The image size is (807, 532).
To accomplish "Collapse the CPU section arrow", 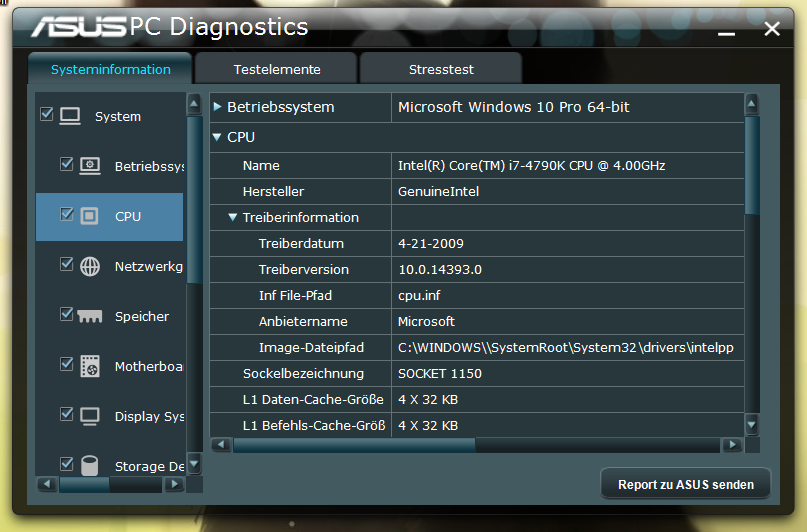I will tap(217, 137).
